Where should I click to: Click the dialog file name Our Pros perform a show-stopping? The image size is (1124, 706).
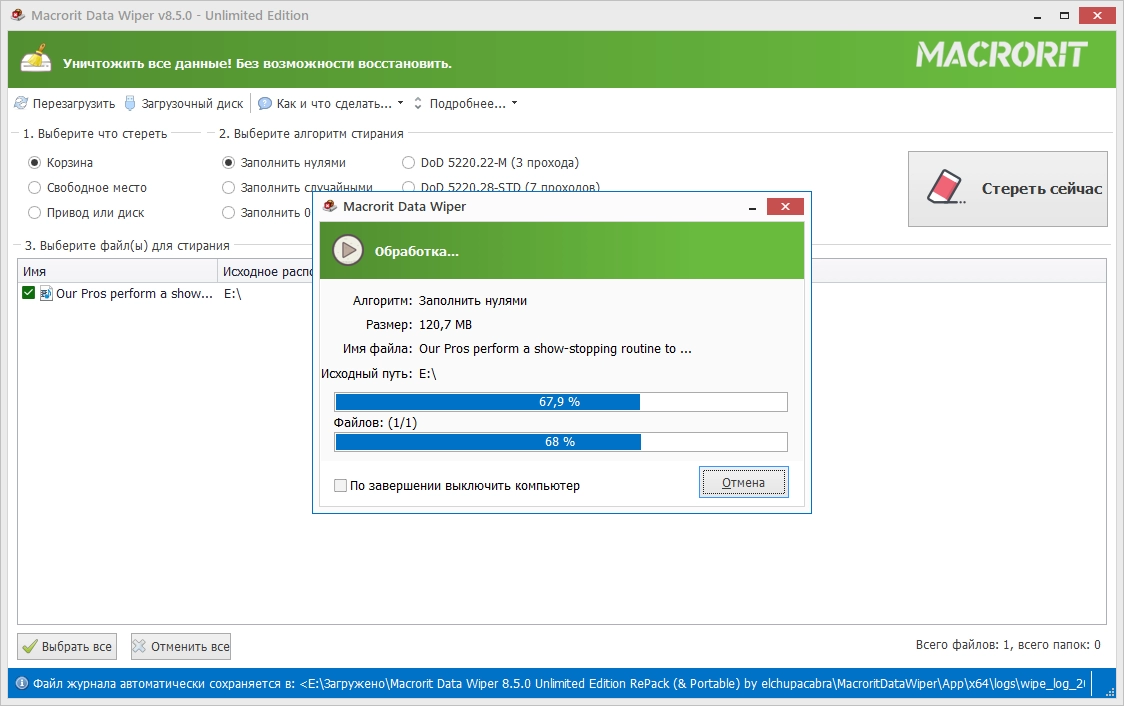(555, 348)
